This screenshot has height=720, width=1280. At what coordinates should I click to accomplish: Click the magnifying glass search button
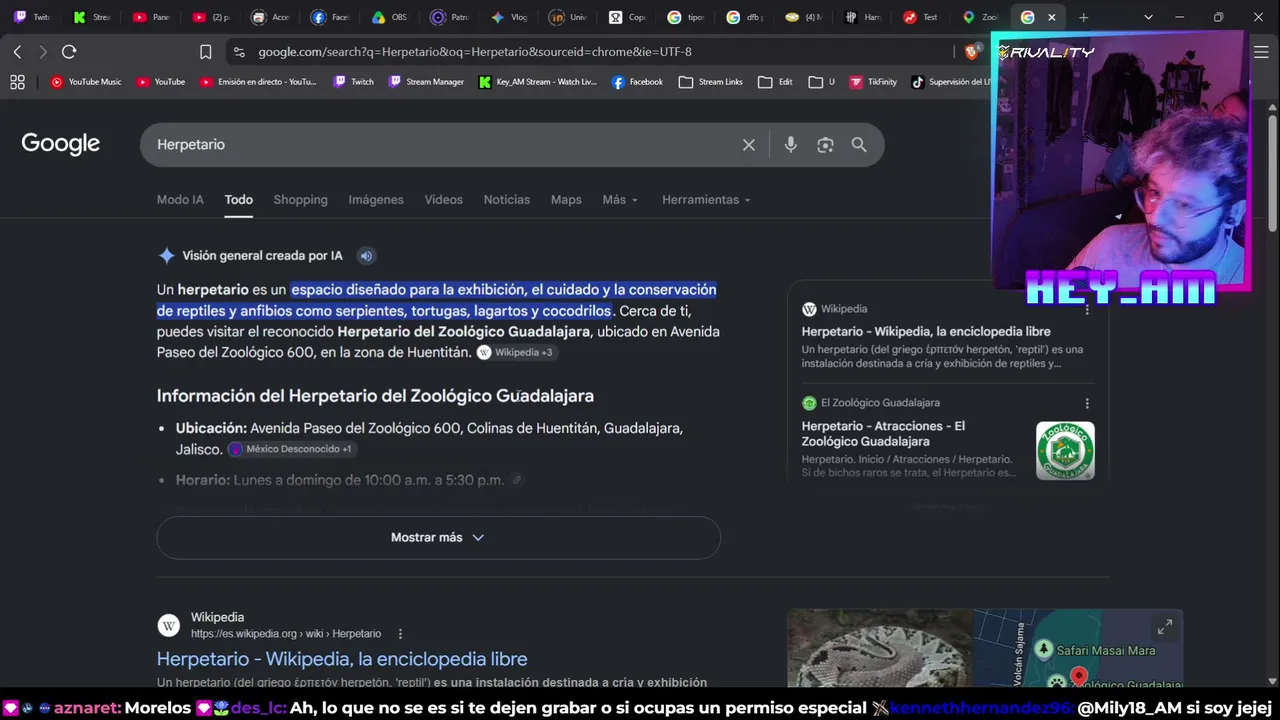click(859, 145)
